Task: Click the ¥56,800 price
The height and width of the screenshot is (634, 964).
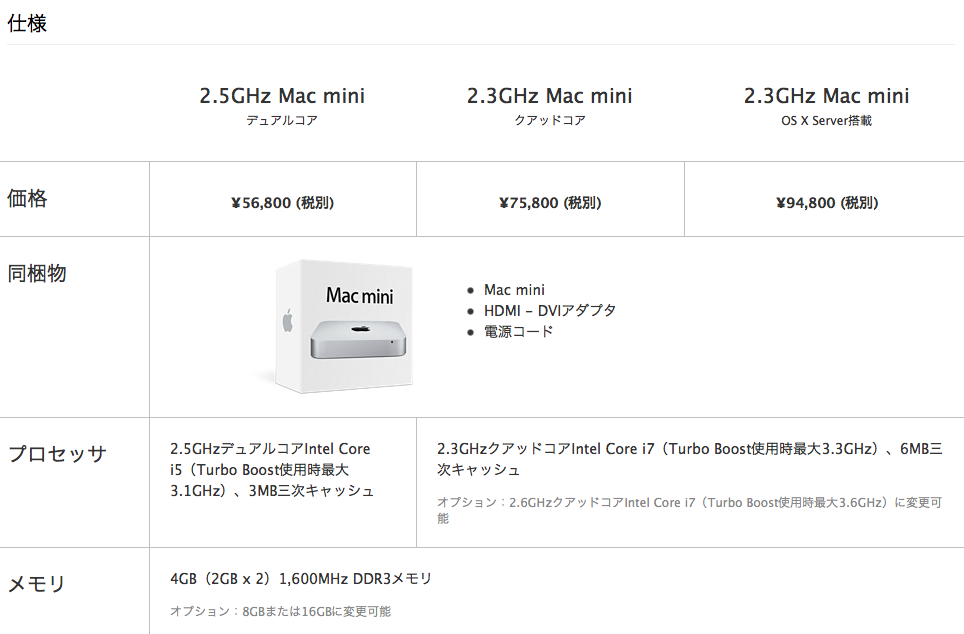Action: click(282, 202)
